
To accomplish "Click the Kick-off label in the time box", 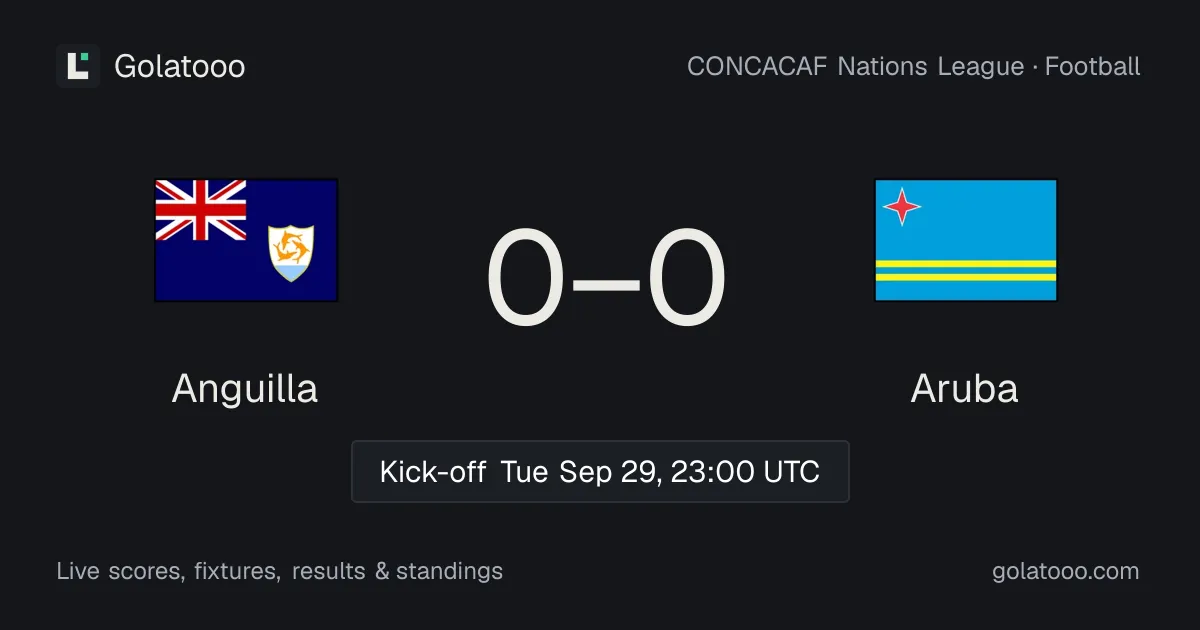I will (433, 472).
